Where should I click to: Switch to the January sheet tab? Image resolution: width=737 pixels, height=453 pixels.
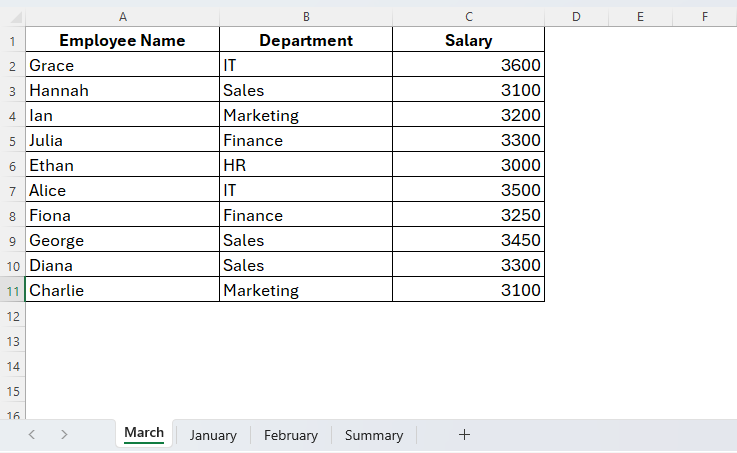213,435
